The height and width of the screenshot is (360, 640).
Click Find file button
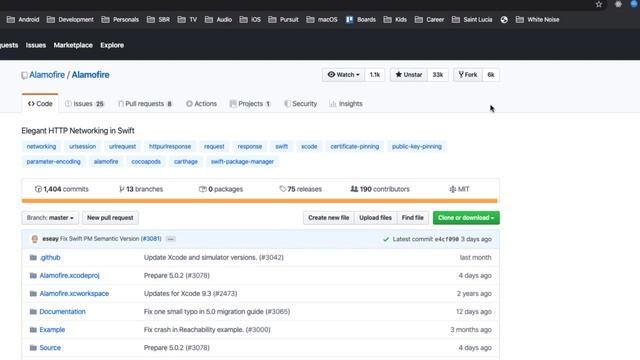[x=413, y=218]
